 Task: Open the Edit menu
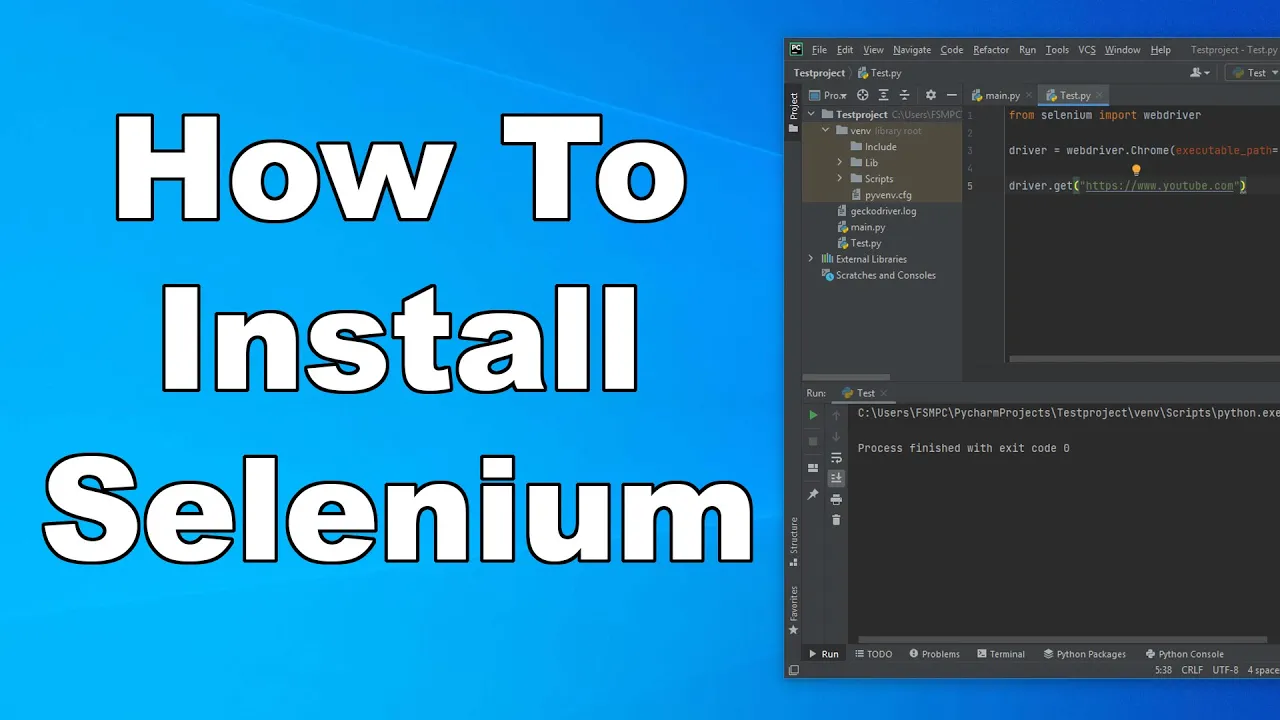pos(845,50)
